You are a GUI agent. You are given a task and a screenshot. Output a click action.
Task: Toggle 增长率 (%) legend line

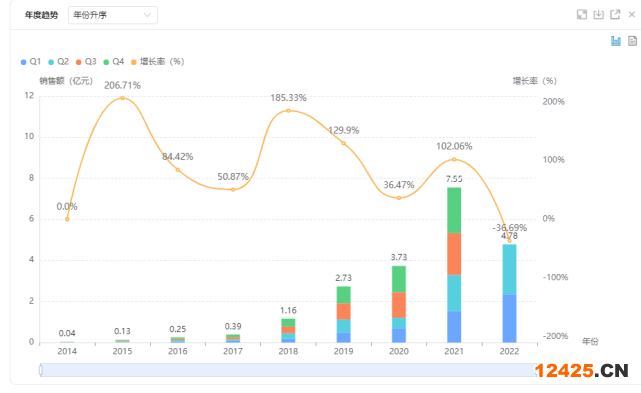pyautogui.click(x=158, y=62)
